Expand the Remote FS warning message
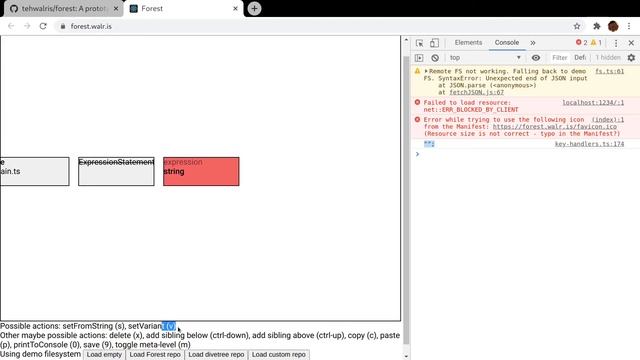 pos(426,71)
